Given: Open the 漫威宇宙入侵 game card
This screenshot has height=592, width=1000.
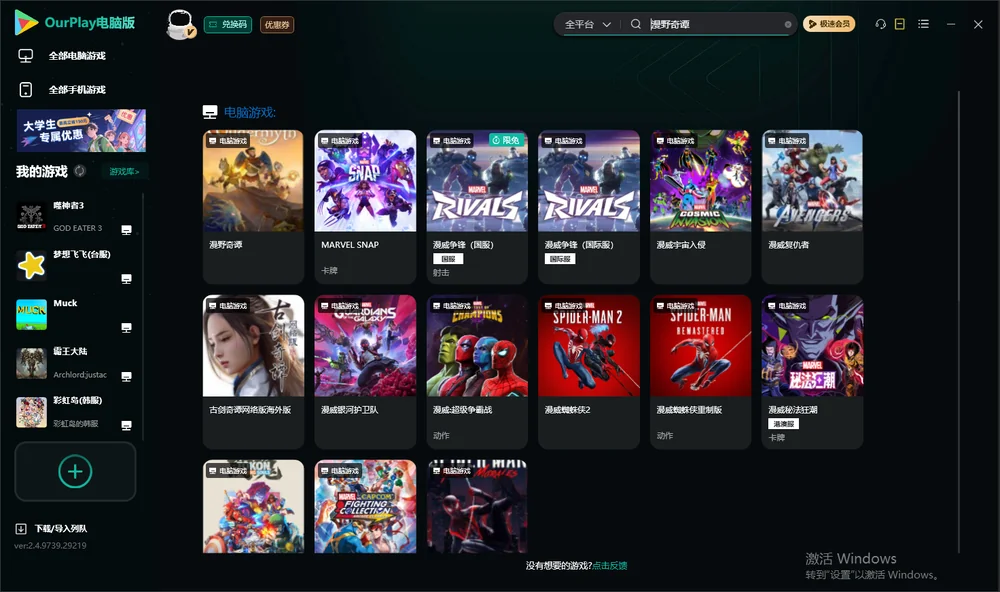Looking at the screenshot, I should [701, 207].
